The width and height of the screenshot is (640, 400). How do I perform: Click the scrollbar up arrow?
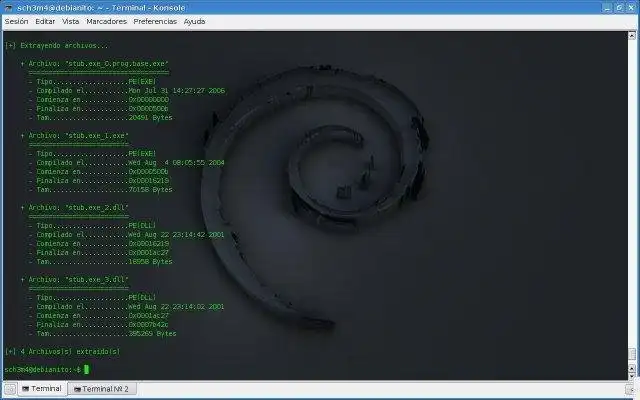pos(632,36)
